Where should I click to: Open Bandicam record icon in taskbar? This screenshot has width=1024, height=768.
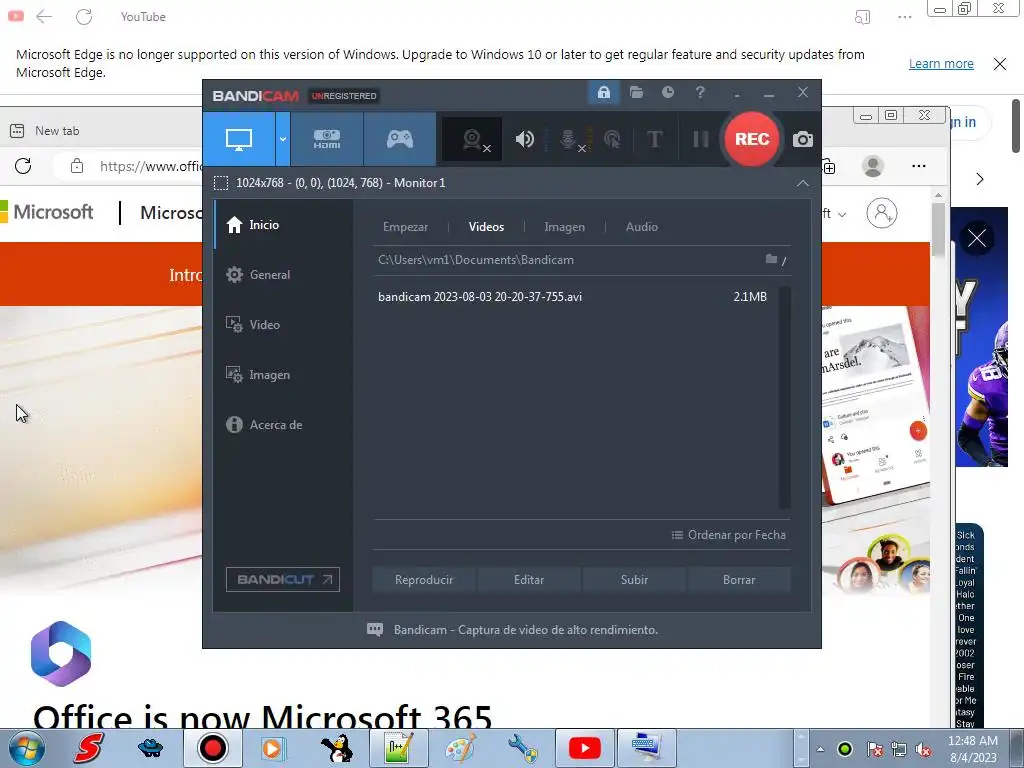212,748
